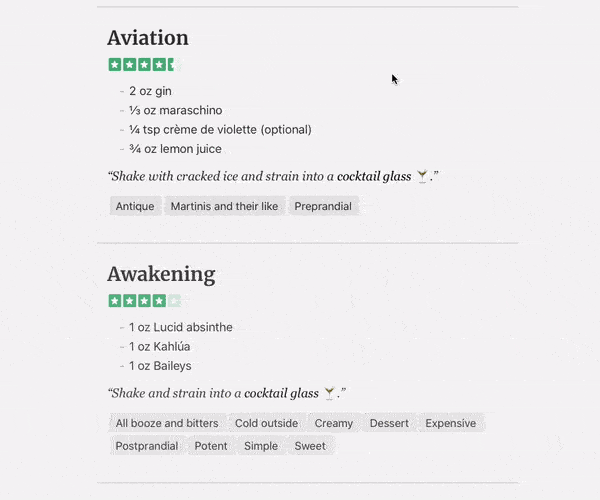
Task: Select the Martinis and their like tag
Action: coord(224,206)
